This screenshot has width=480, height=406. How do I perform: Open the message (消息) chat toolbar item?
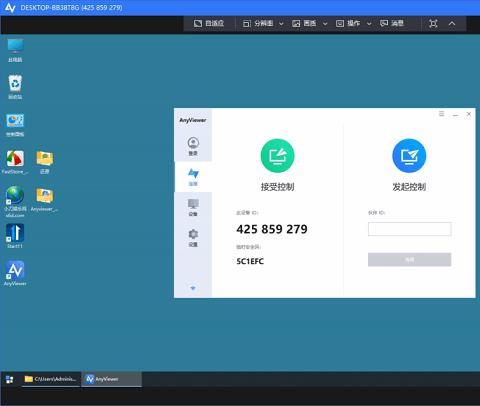392,23
